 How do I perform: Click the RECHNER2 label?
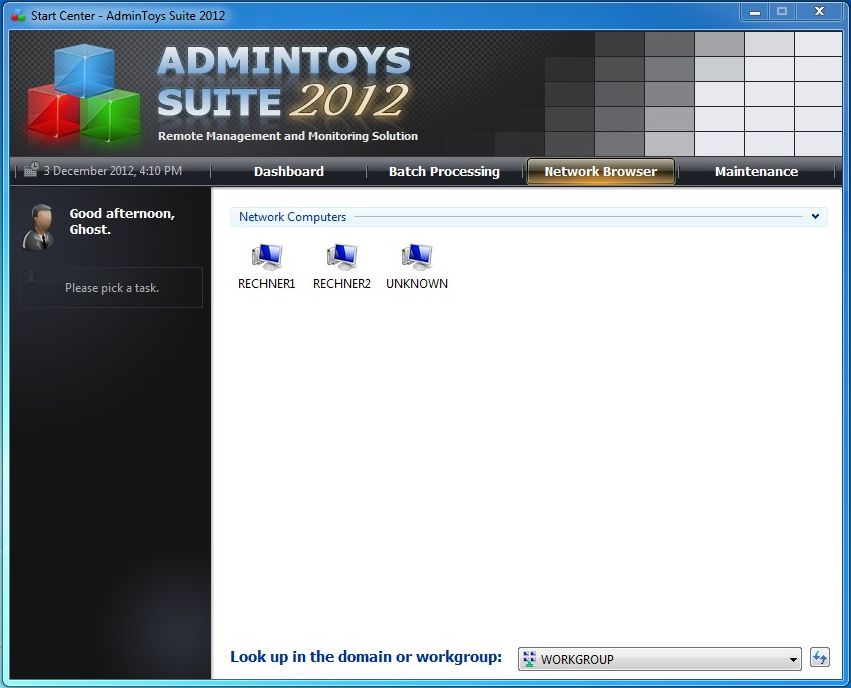[342, 283]
